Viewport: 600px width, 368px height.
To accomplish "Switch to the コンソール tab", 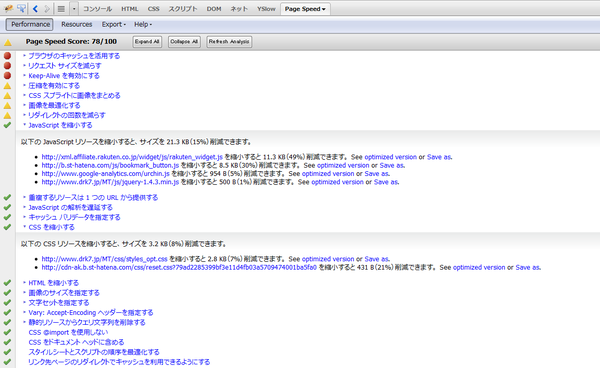I will pos(97,9).
